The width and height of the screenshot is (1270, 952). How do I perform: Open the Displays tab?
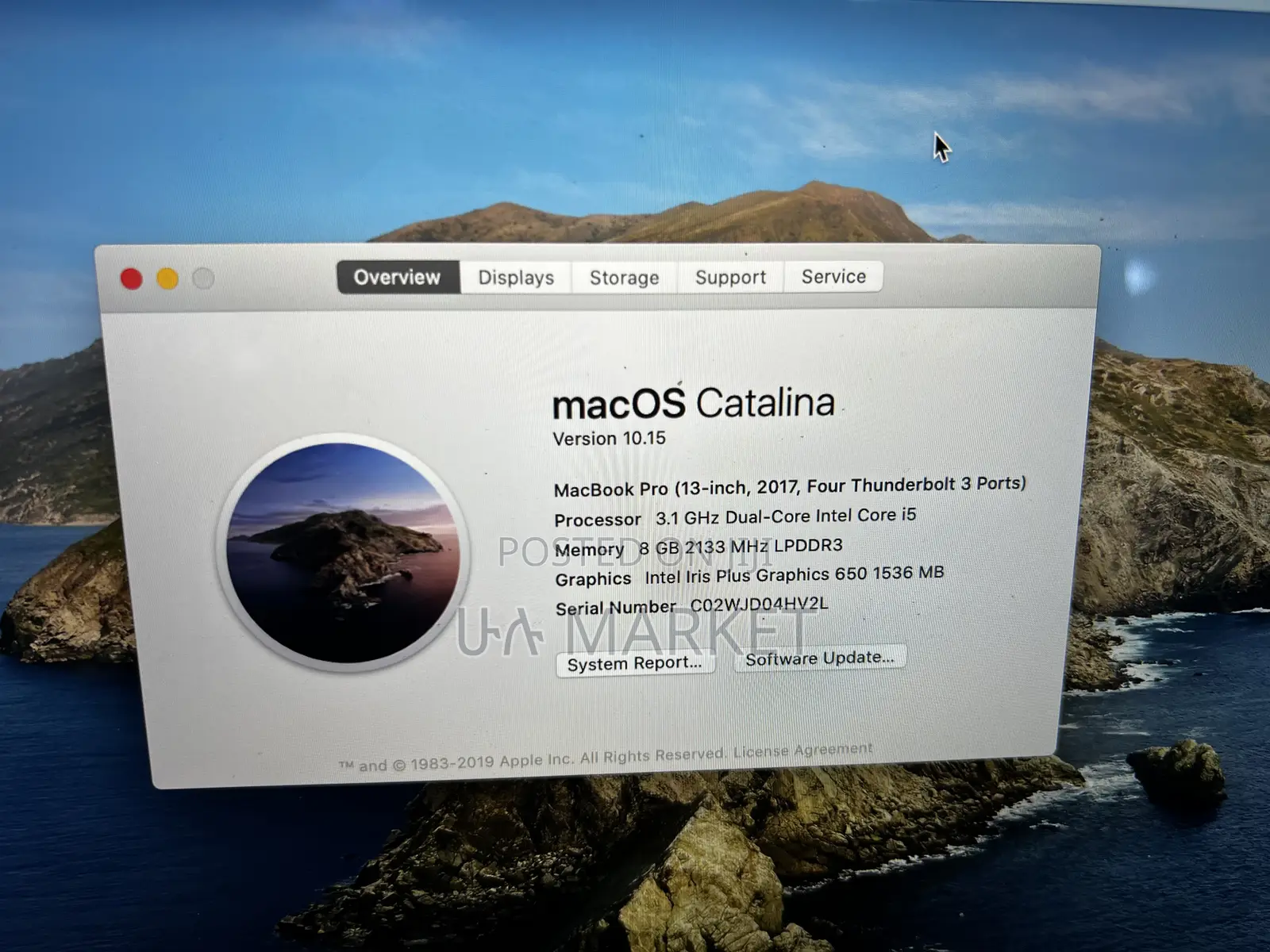point(516,278)
